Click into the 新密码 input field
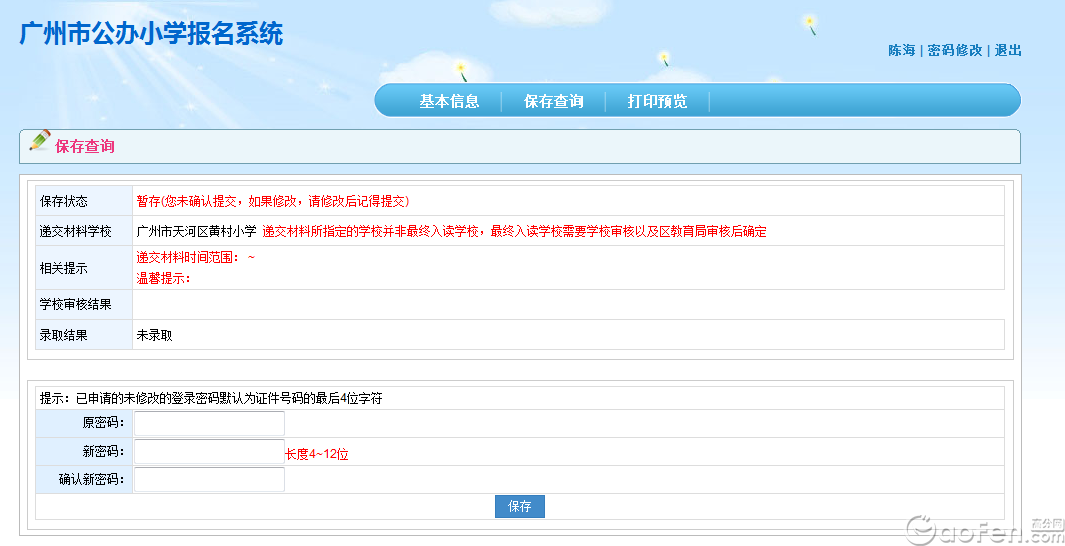 coord(209,452)
